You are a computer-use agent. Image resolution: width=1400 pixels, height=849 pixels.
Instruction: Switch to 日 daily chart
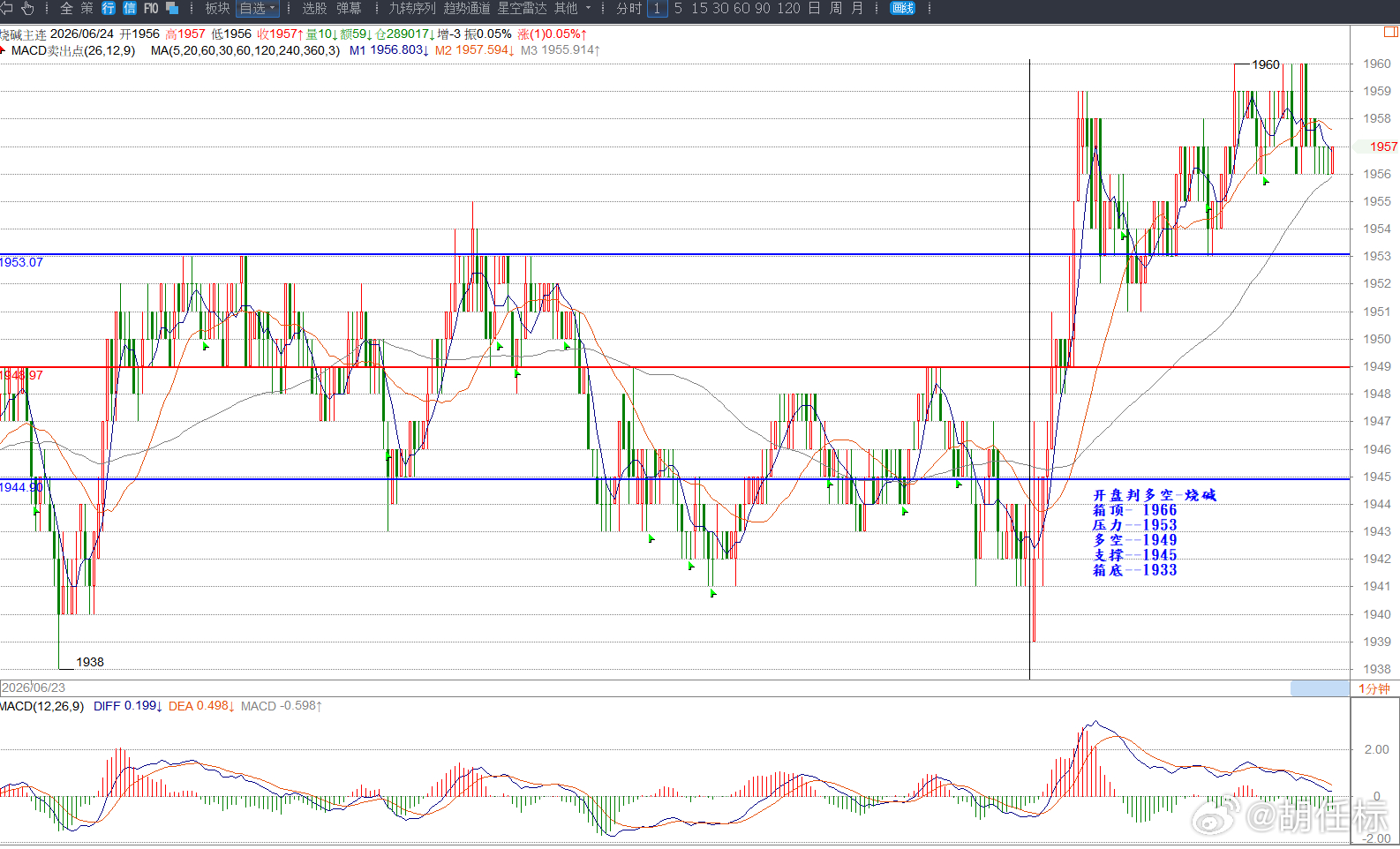point(814,8)
